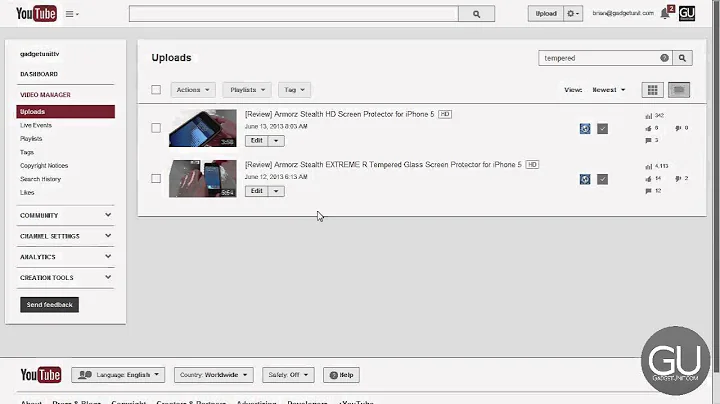Image resolution: width=720 pixels, height=404 pixels.
Task: Open Edit dropdown arrow for Stealth HD video
Action: pyautogui.click(x=276, y=141)
